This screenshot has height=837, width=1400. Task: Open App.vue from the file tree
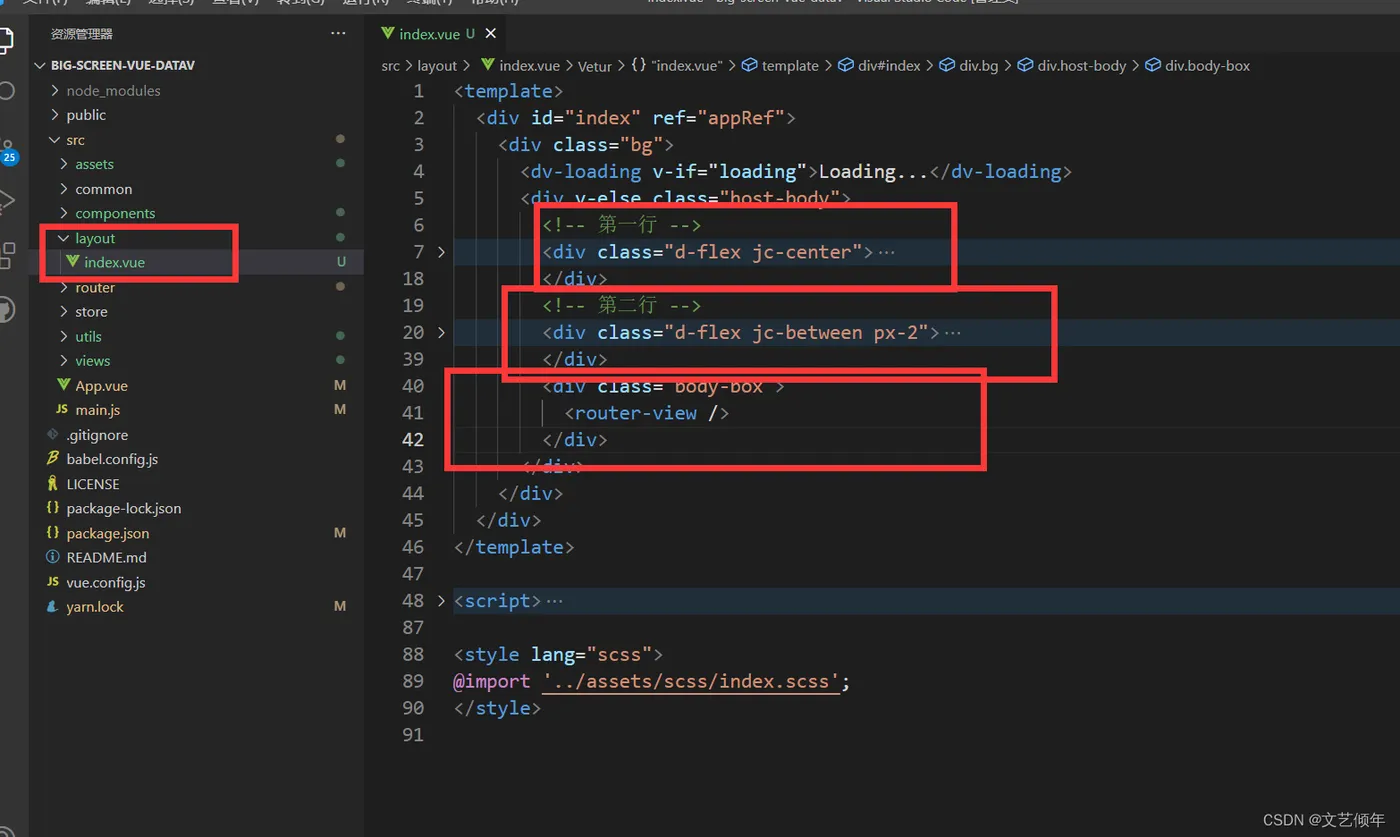tap(101, 386)
